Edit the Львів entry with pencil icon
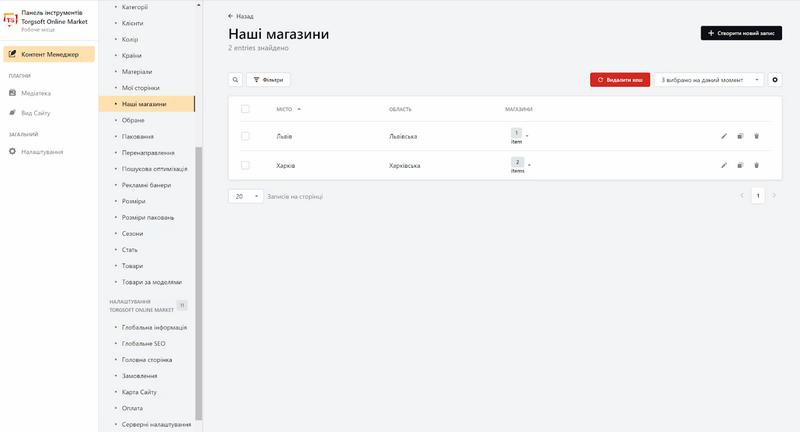The height and width of the screenshot is (432, 800). (x=723, y=136)
